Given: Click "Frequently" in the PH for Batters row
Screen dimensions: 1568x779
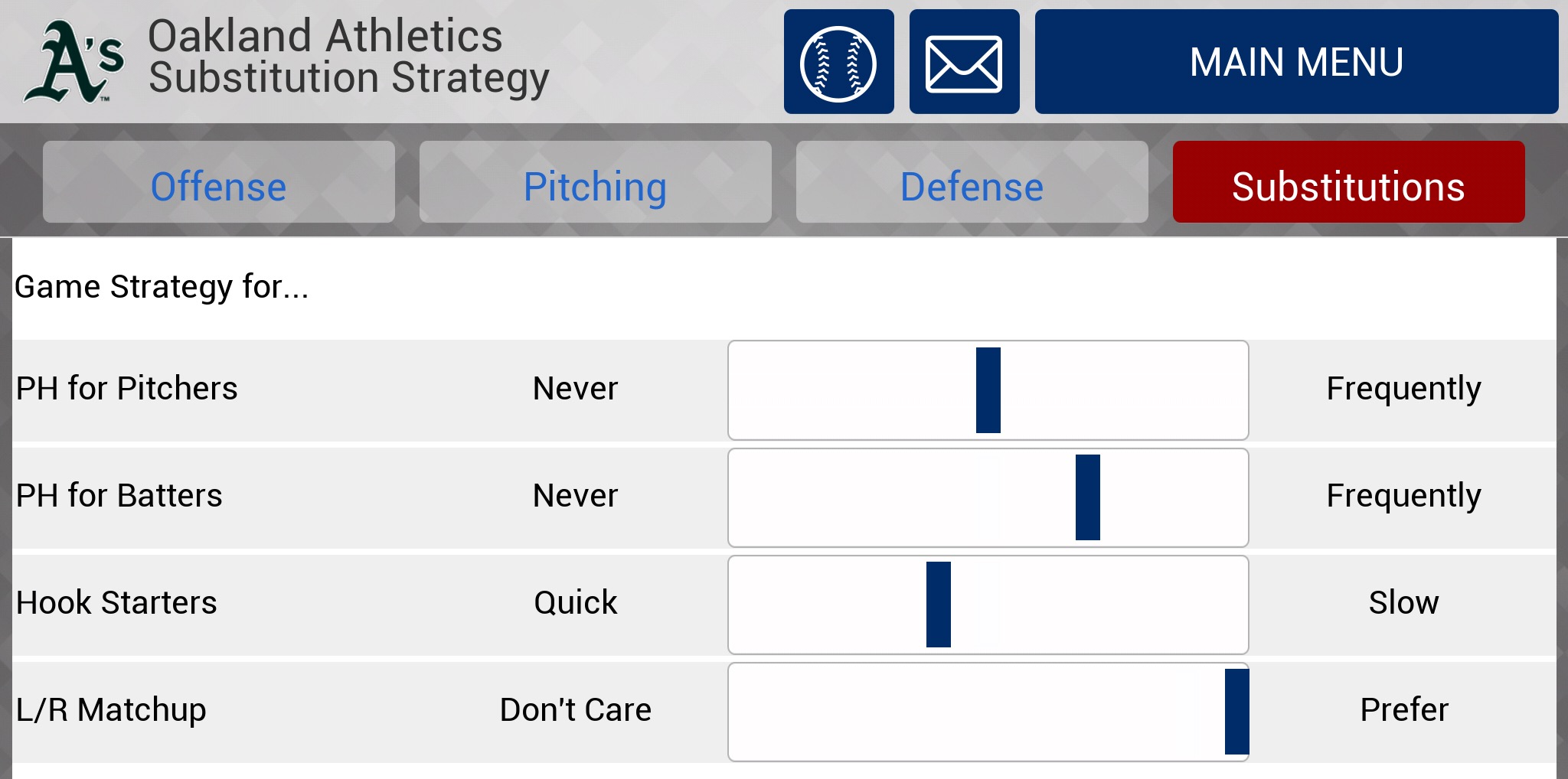Looking at the screenshot, I should point(1403,496).
